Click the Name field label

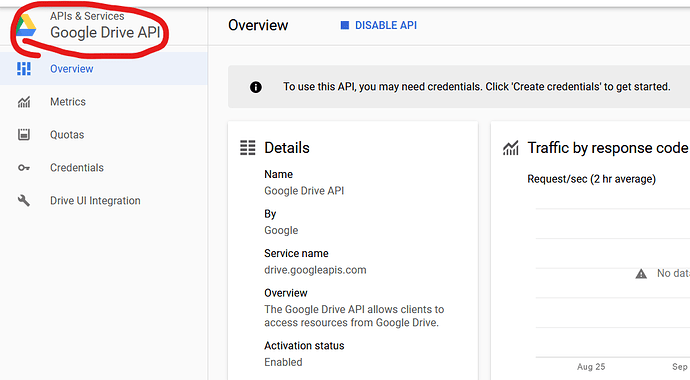click(279, 174)
